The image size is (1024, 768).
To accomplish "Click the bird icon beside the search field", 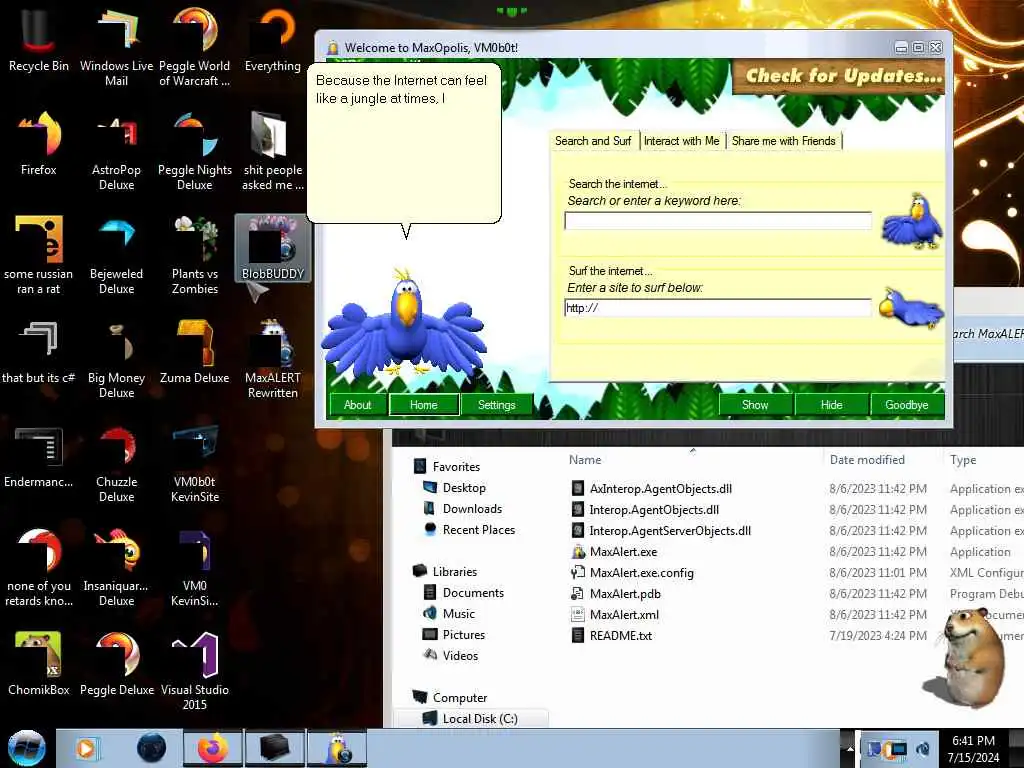I will [x=912, y=219].
